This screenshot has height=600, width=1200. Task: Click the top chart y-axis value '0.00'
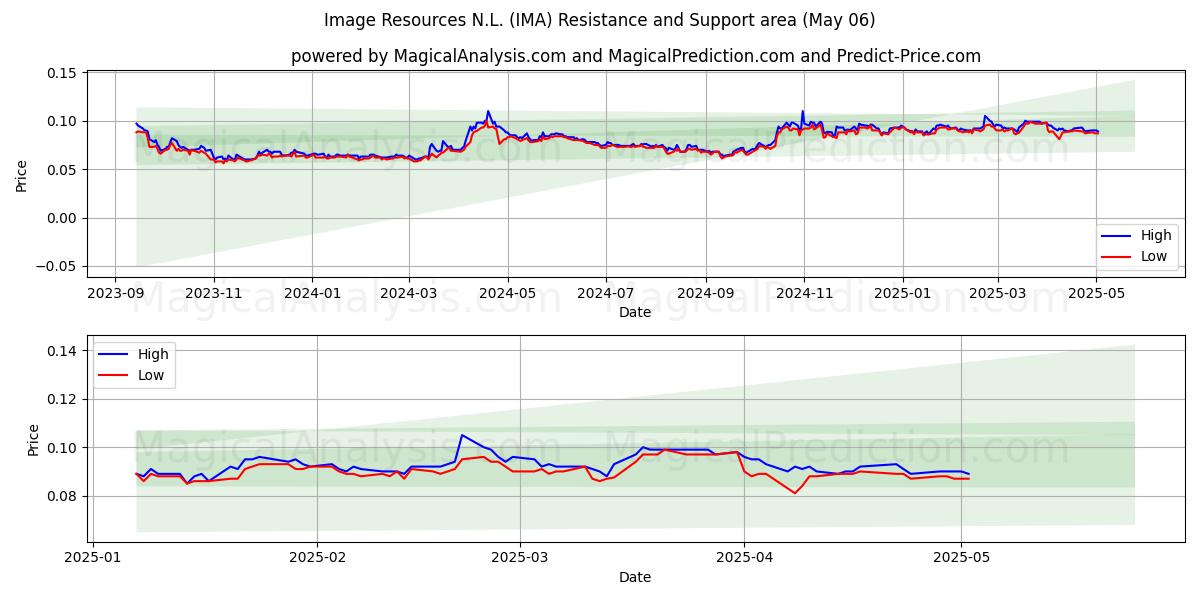pyautogui.click(x=62, y=218)
